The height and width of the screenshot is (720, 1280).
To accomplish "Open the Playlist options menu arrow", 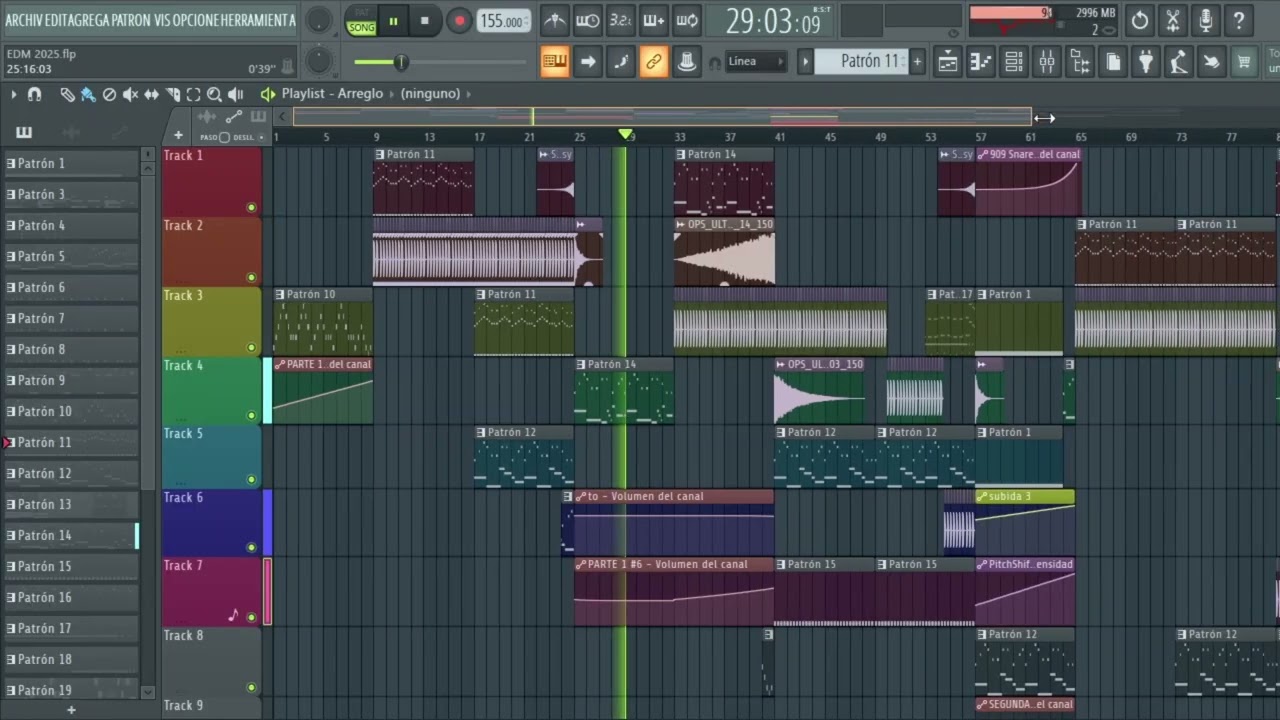I will point(13,94).
